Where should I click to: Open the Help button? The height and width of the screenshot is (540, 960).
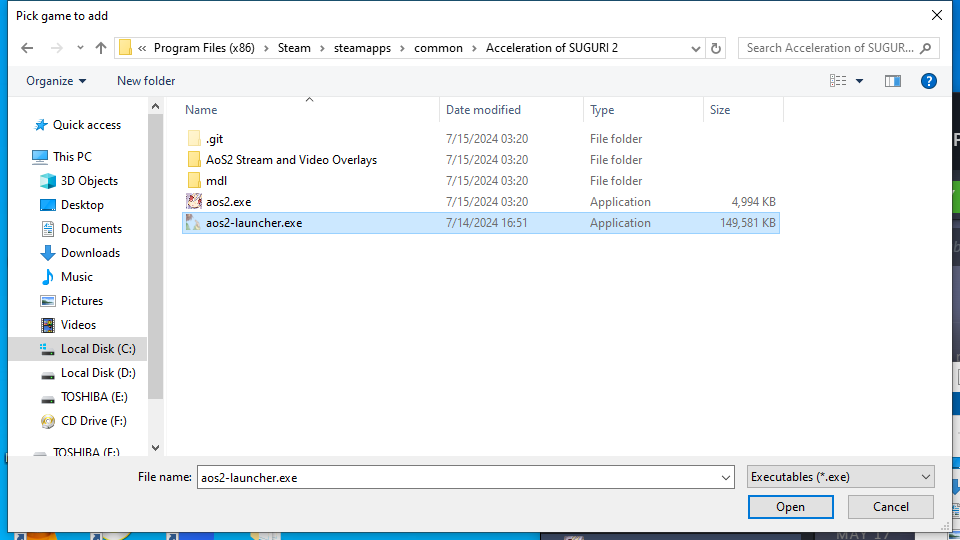929,81
